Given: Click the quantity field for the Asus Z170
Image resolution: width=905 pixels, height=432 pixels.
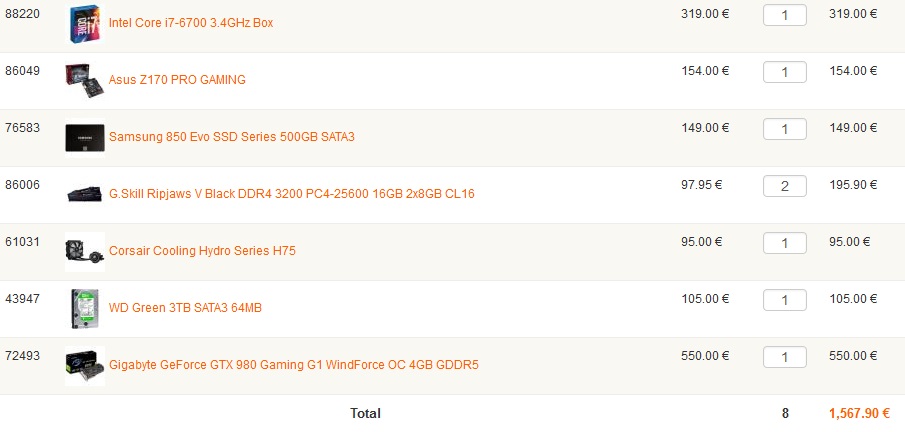Looking at the screenshot, I should [784, 72].
